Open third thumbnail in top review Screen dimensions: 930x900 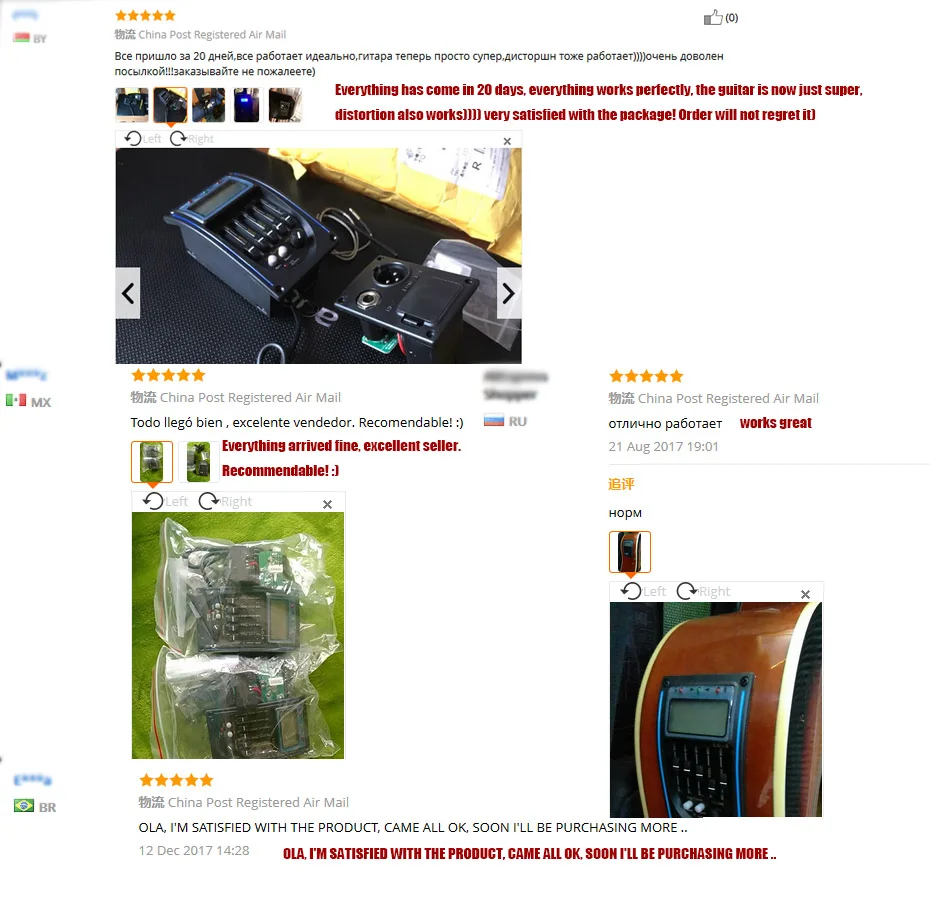click(209, 105)
